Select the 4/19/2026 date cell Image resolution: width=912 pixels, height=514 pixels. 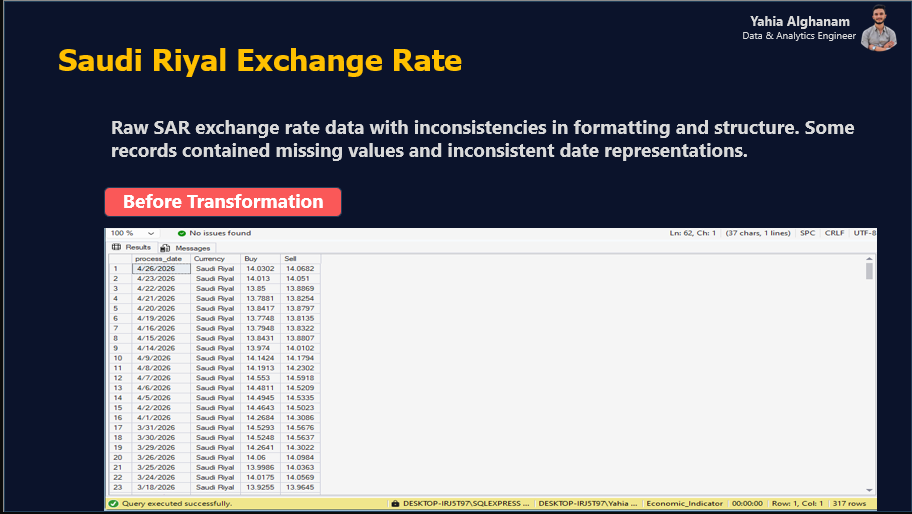point(161,319)
